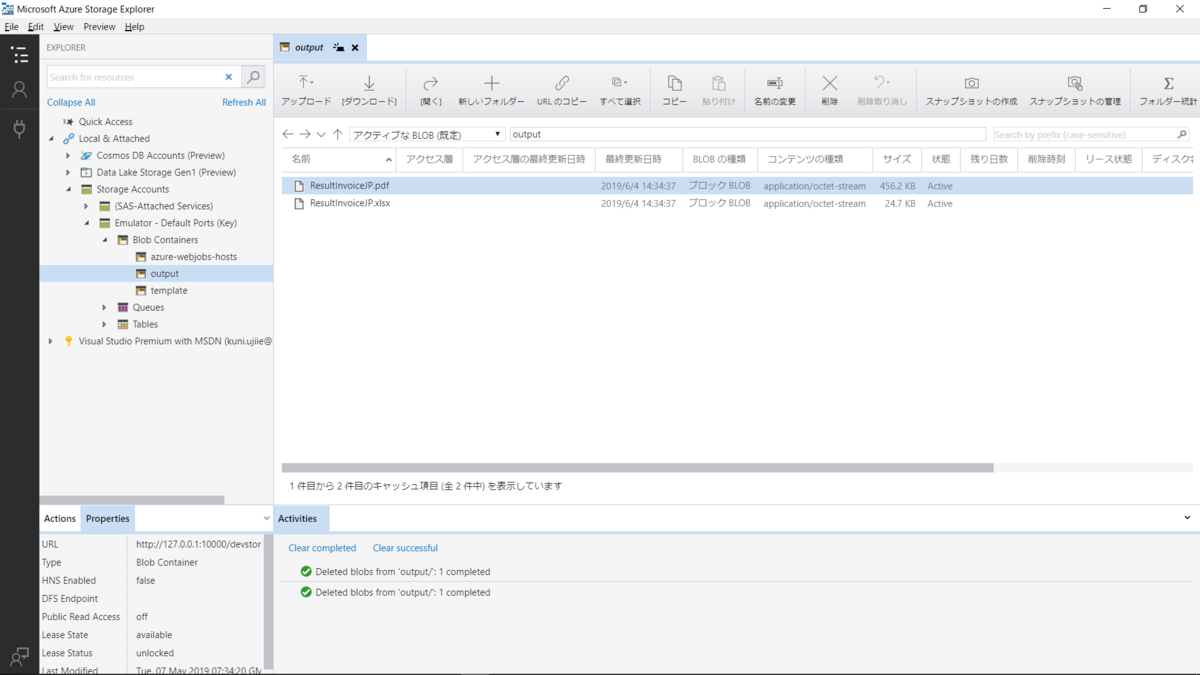Viewport: 1200px width, 675px height.
Task: Click the resource search magnifier button
Action: [254, 77]
